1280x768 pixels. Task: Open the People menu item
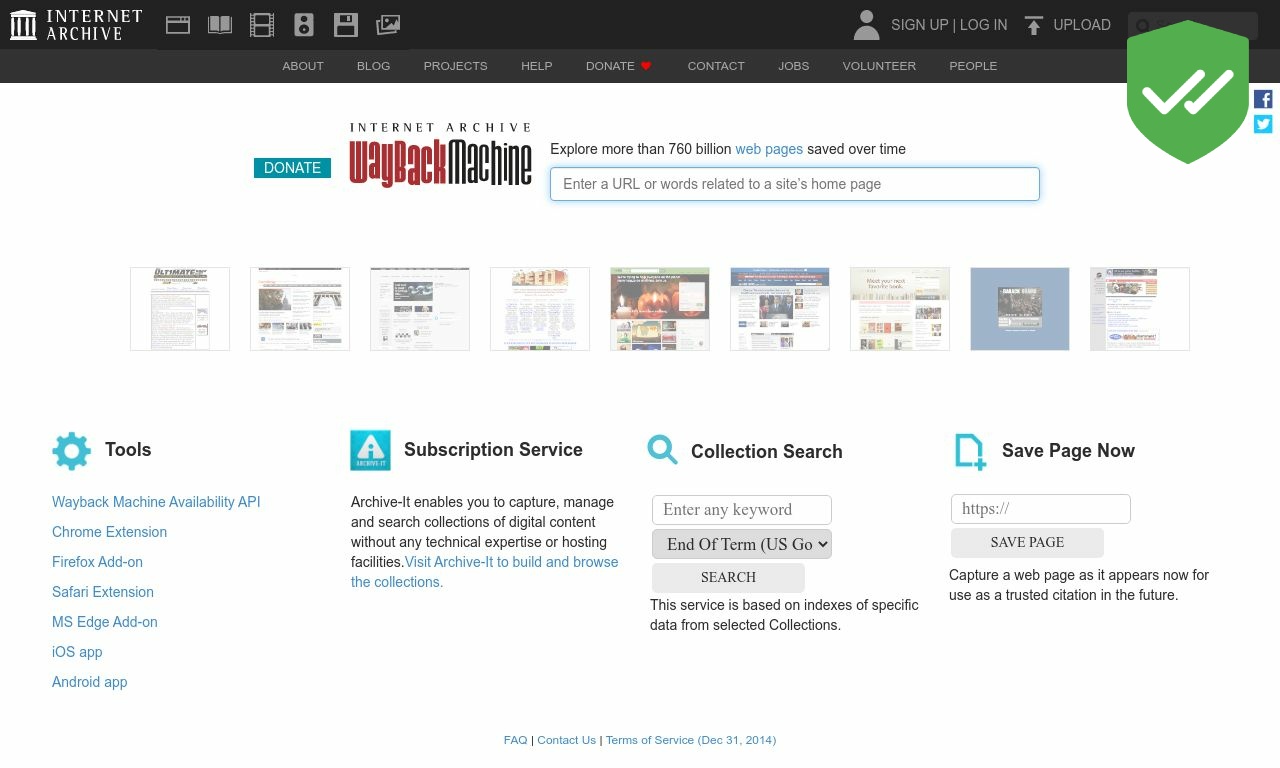pos(973,66)
